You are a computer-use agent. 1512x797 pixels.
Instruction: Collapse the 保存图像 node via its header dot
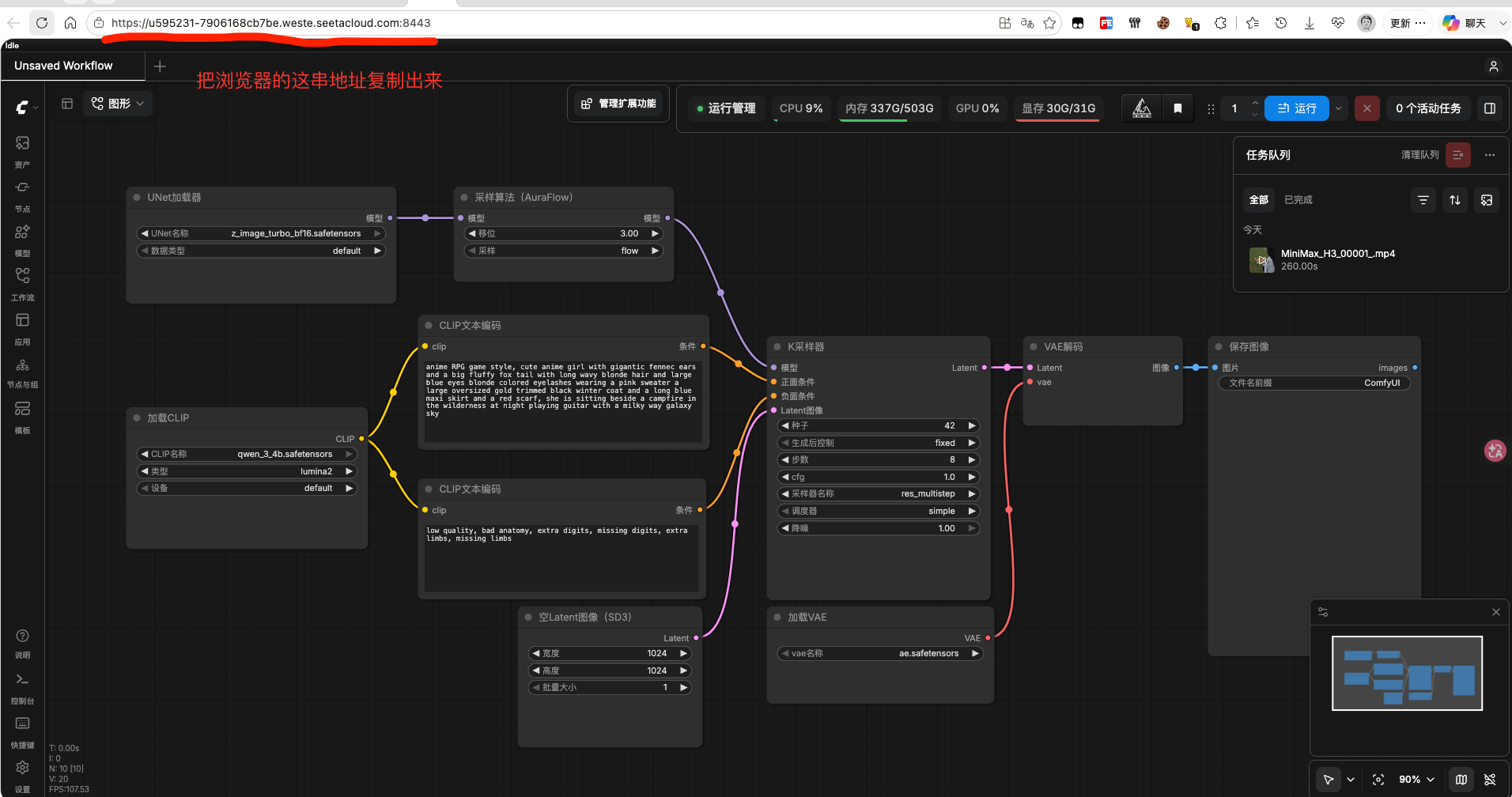coord(1219,346)
